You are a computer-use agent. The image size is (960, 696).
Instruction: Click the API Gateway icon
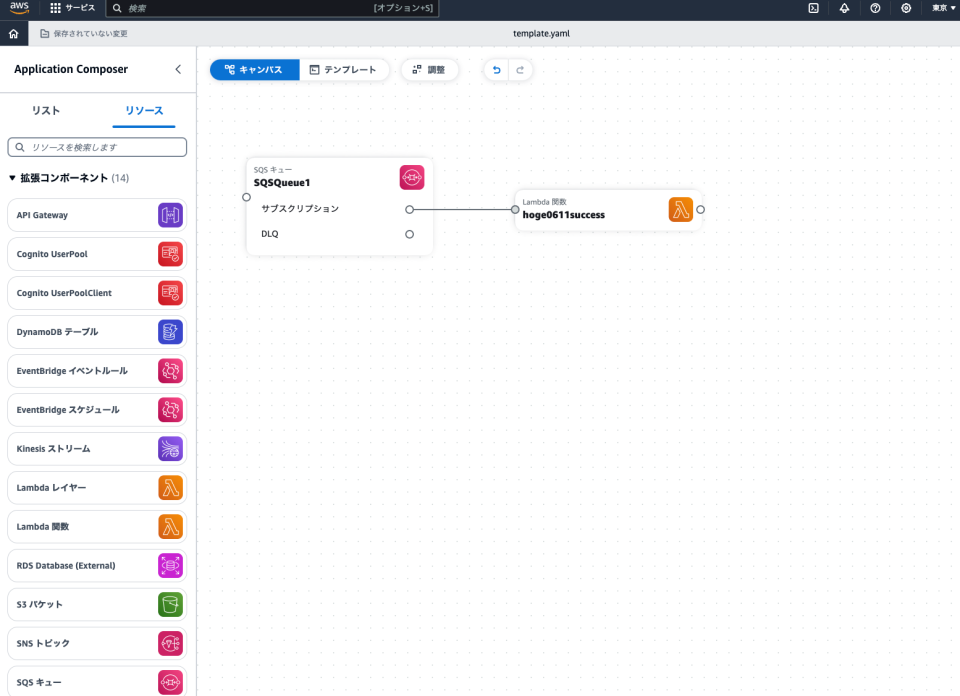[170, 214]
